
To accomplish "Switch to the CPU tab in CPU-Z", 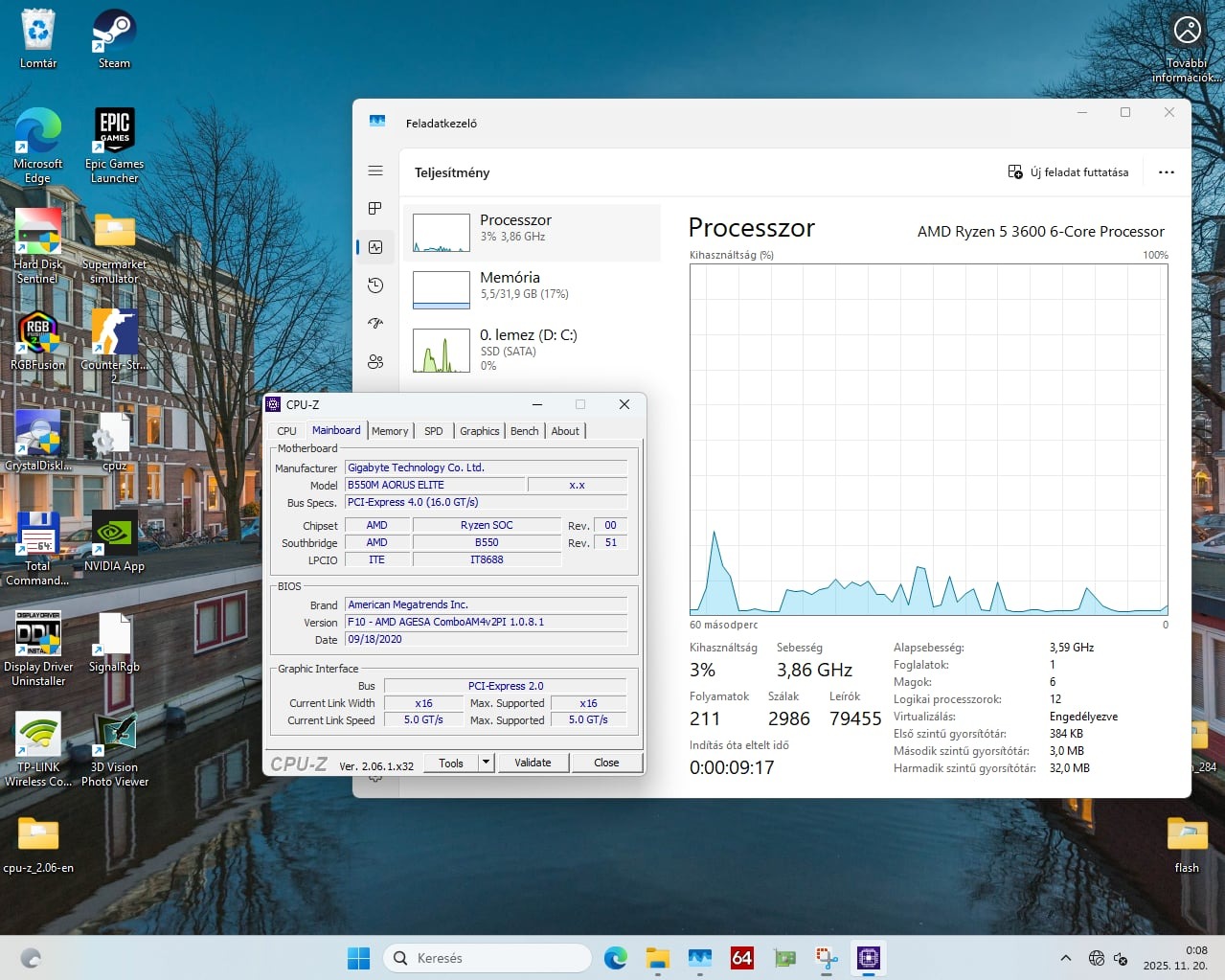I will [x=286, y=431].
